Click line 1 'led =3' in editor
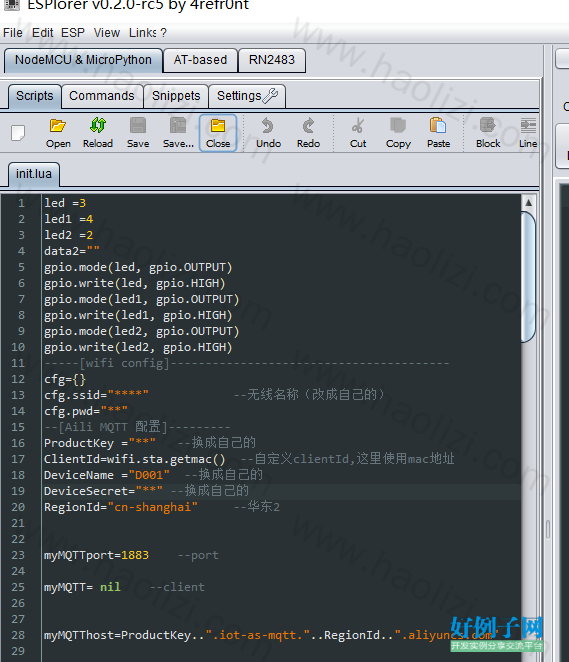 (x=65, y=203)
